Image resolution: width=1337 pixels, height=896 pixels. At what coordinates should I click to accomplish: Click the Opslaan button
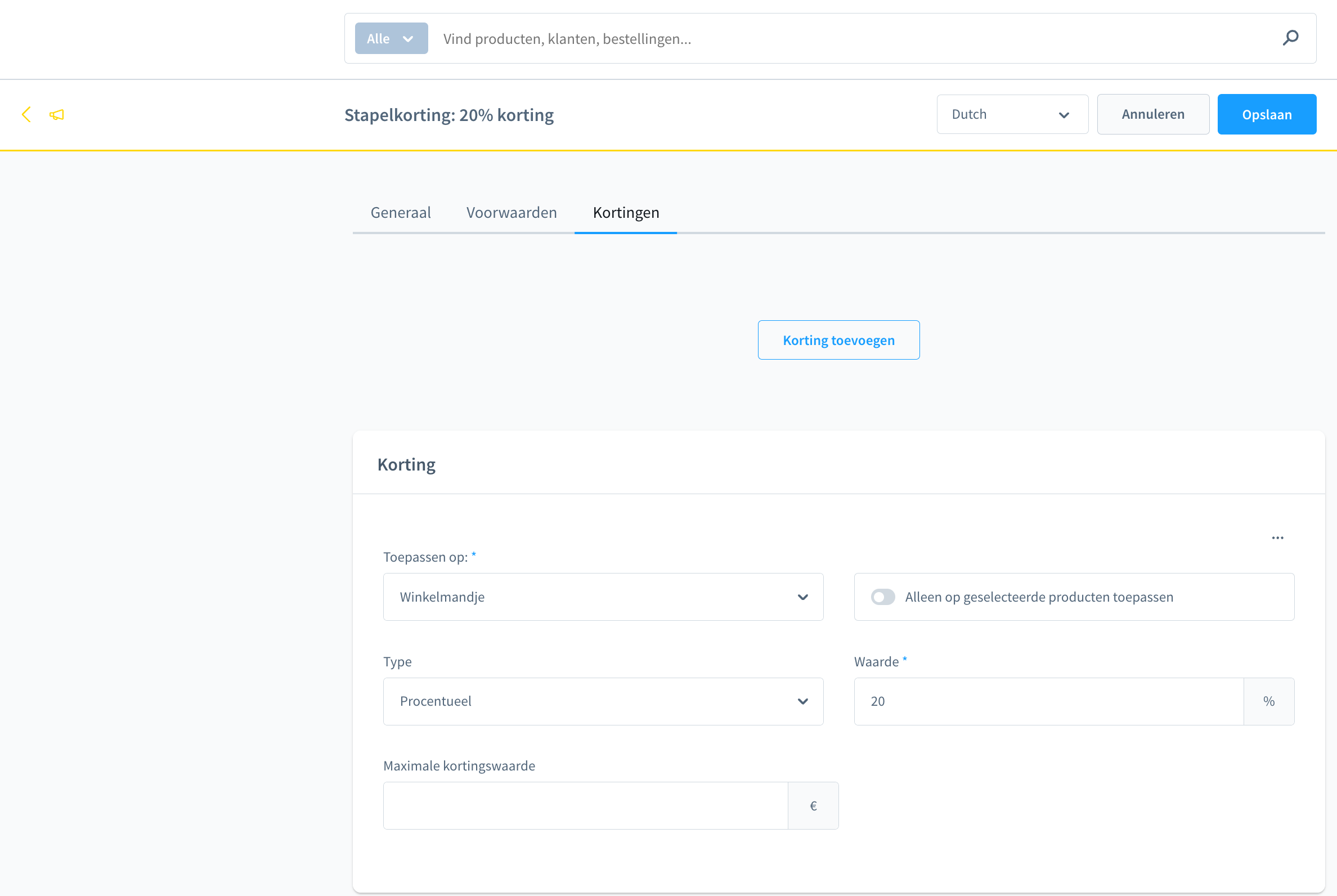pyautogui.click(x=1266, y=114)
